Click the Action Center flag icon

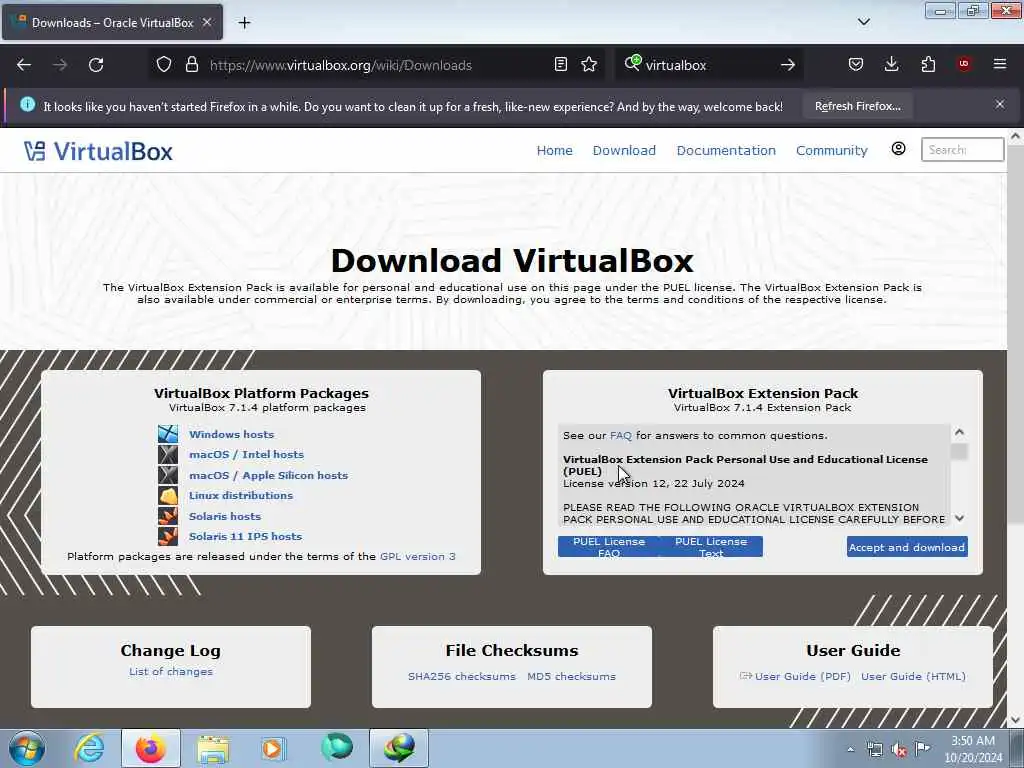pyautogui.click(x=922, y=749)
